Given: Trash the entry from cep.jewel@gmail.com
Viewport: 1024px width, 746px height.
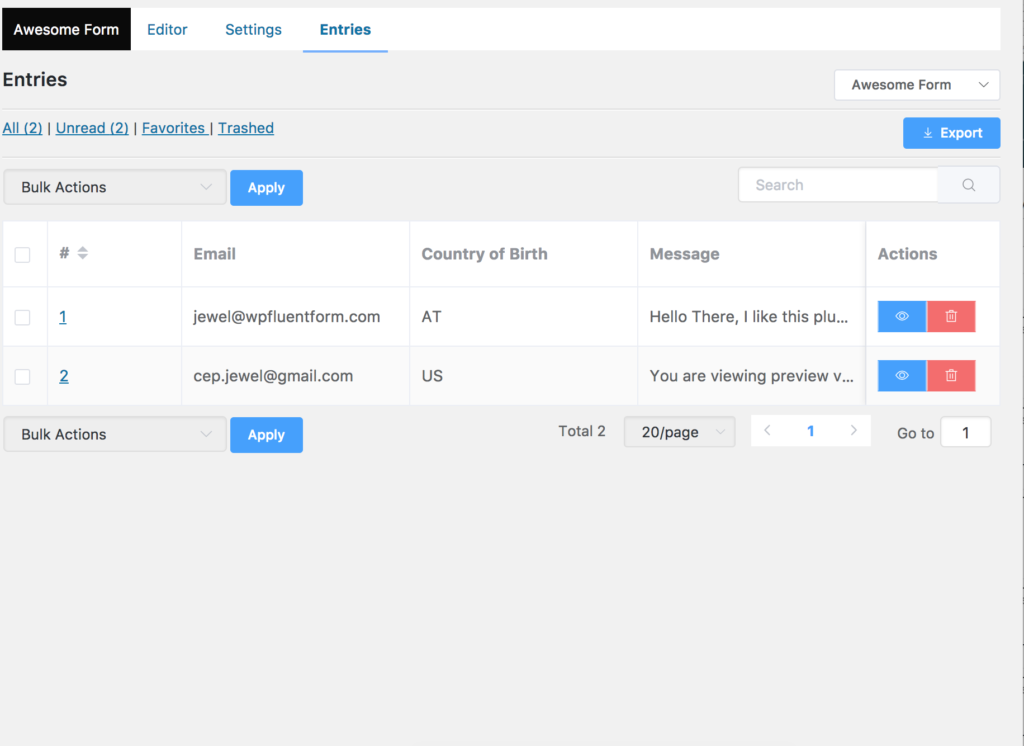Looking at the screenshot, I should point(951,375).
